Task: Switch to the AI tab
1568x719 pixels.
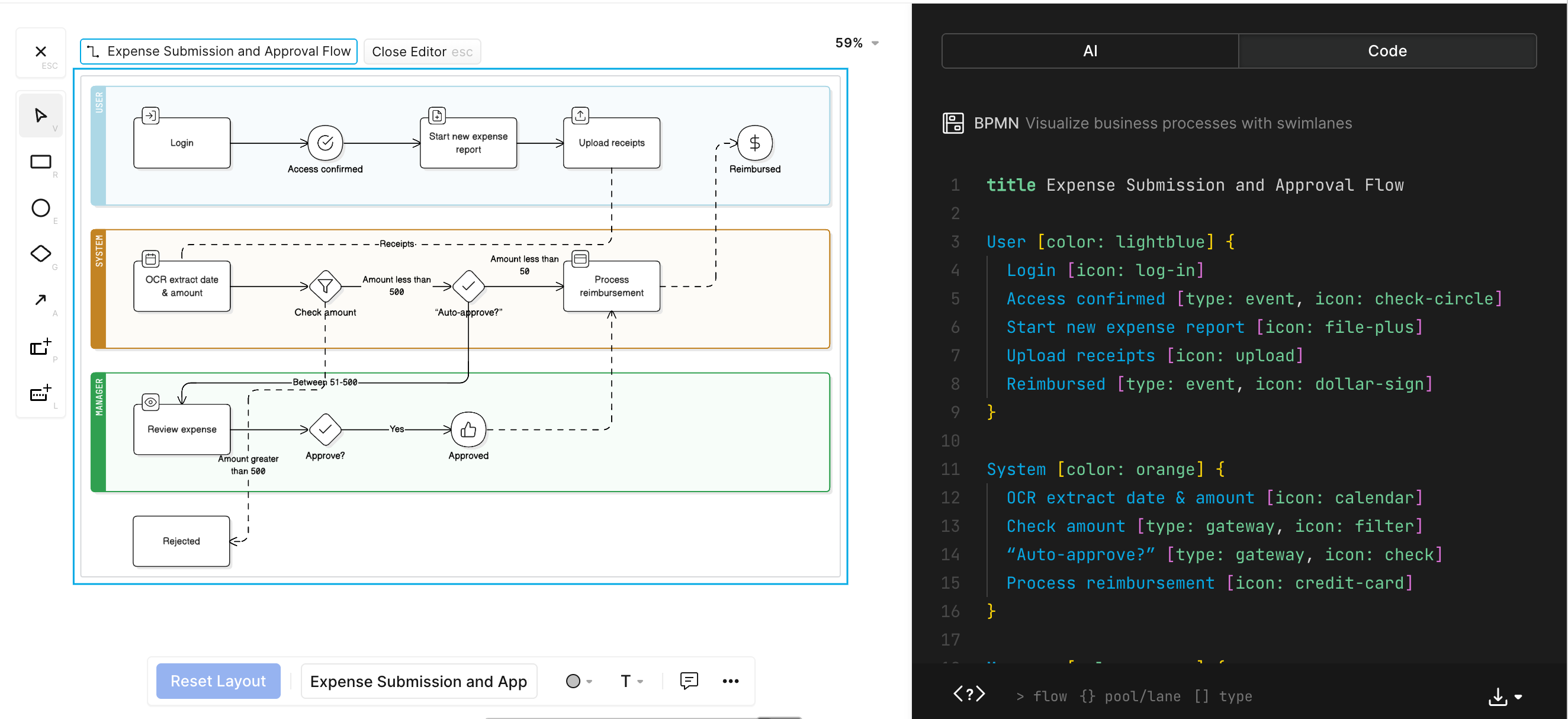Action: coord(1090,50)
